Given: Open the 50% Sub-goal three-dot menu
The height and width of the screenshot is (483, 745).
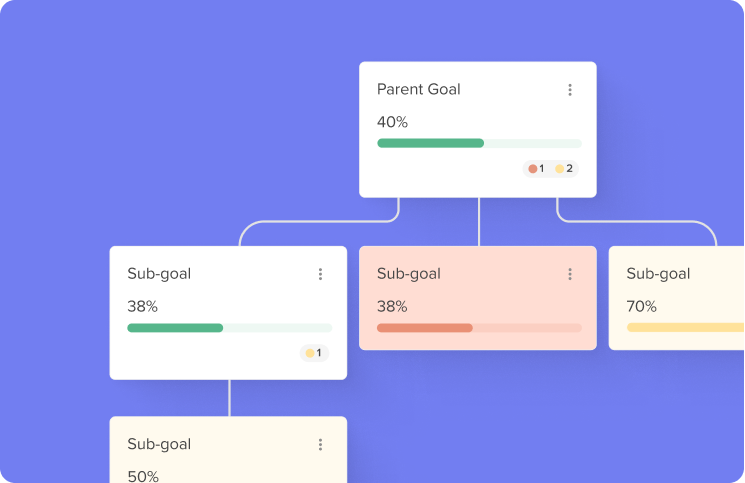Looking at the screenshot, I should point(320,445).
